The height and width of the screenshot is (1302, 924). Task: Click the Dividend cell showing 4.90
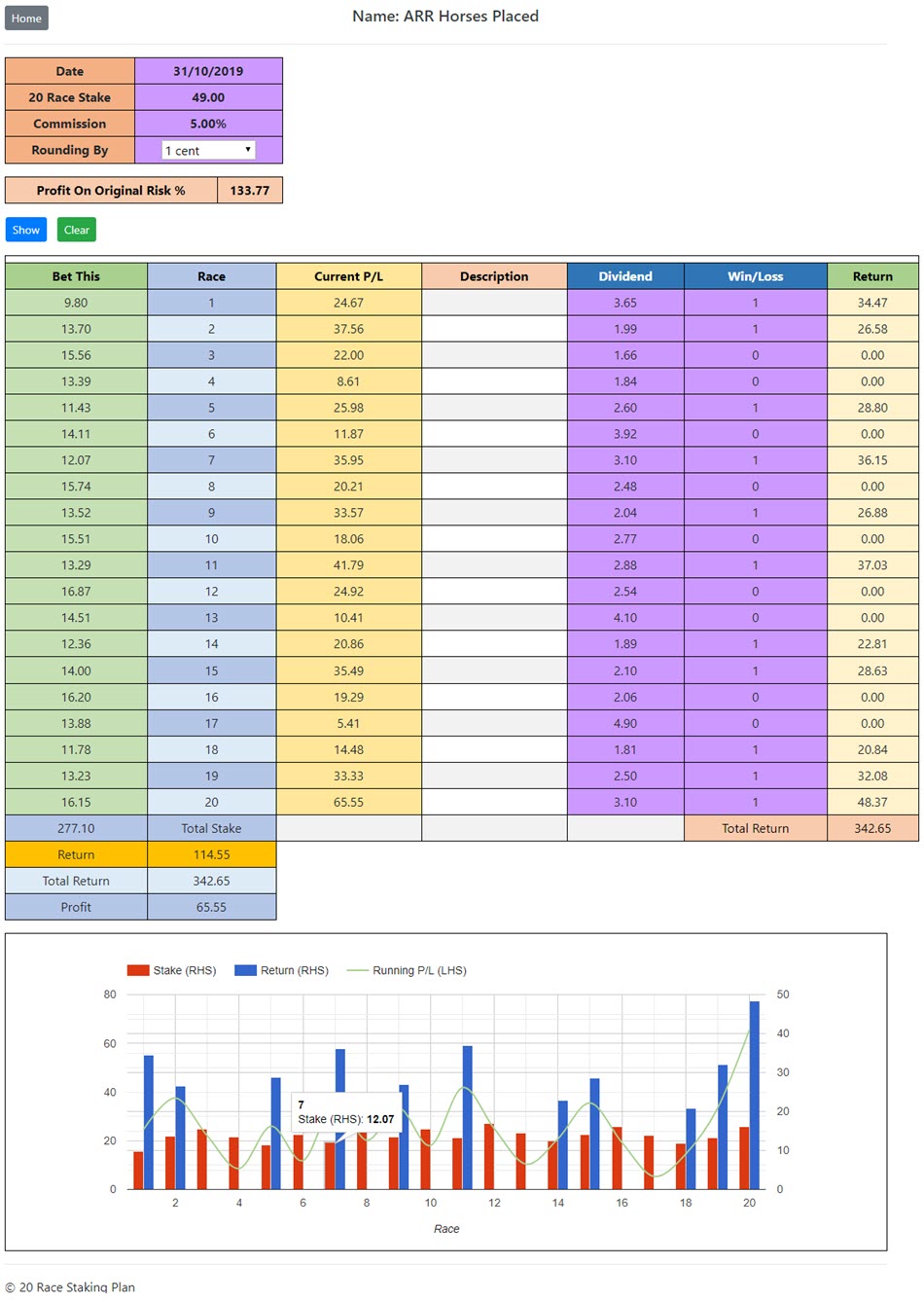624,723
